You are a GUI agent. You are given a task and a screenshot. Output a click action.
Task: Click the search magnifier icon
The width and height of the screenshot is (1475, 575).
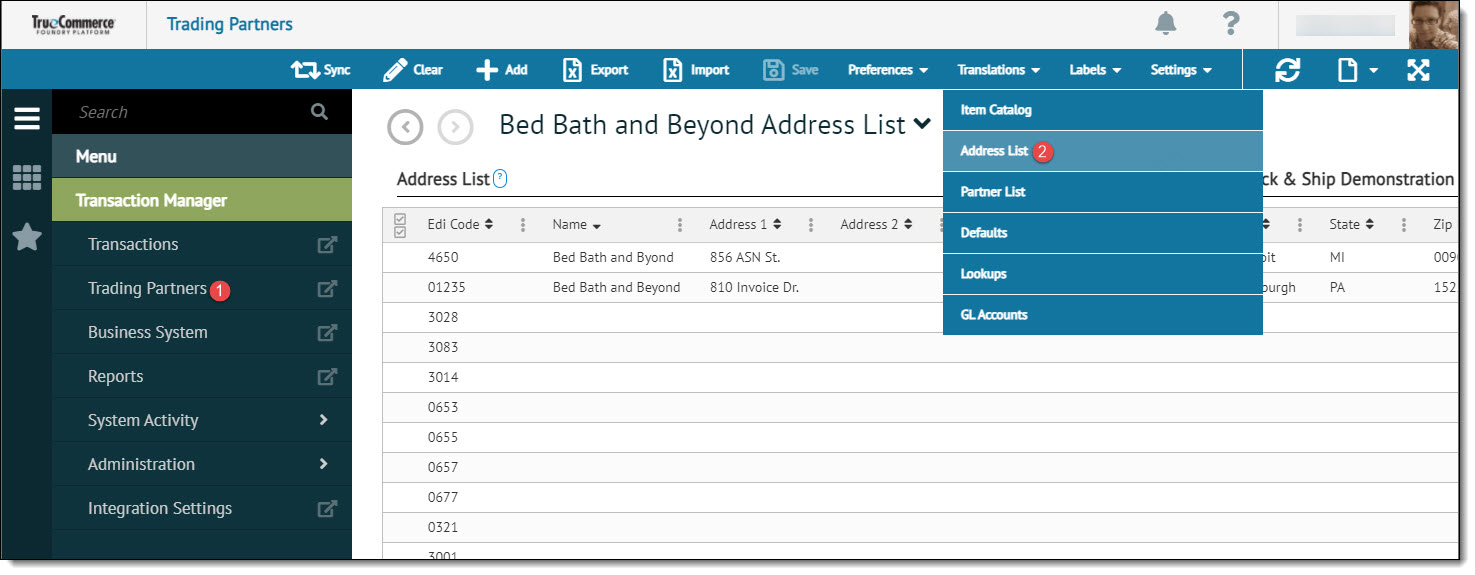[x=320, y=112]
